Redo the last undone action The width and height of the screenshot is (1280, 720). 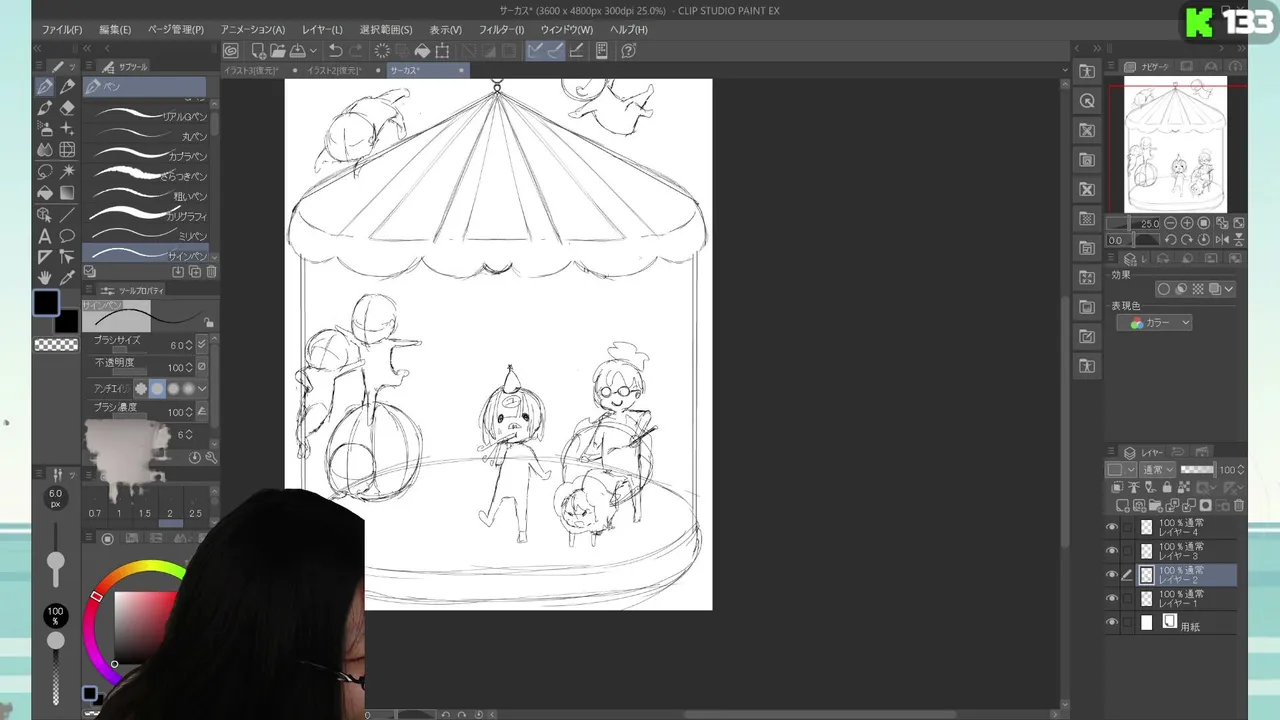click(356, 51)
